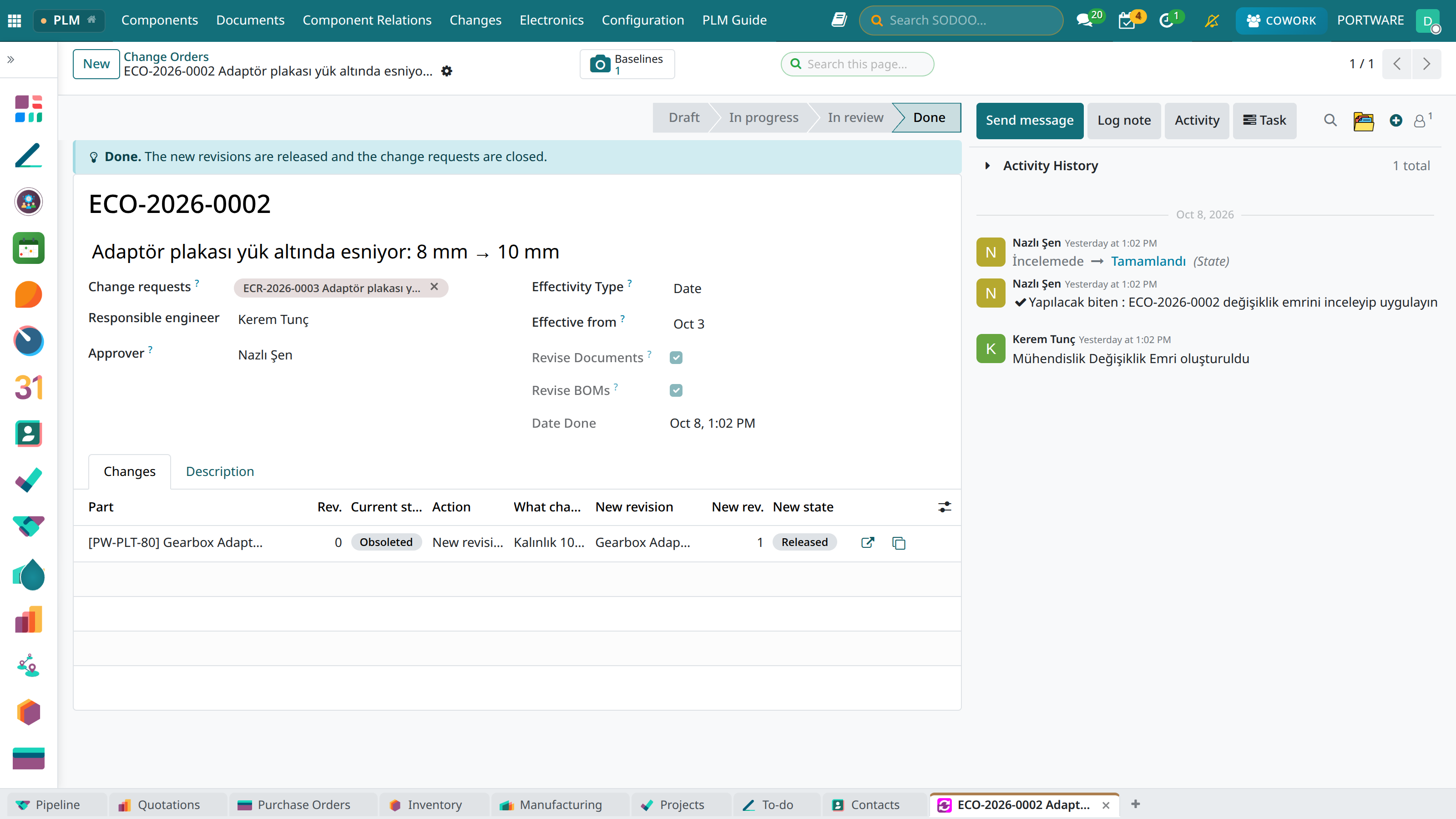
Task: Open the Effectivity Type Date dropdown
Action: pos(688,288)
